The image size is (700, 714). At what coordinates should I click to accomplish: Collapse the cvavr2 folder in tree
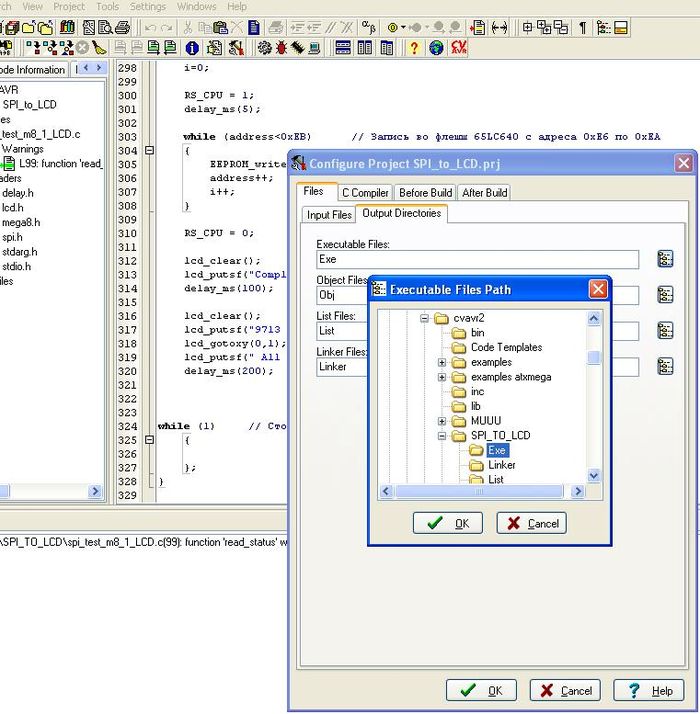pyautogui.click(x=424, y=319)
